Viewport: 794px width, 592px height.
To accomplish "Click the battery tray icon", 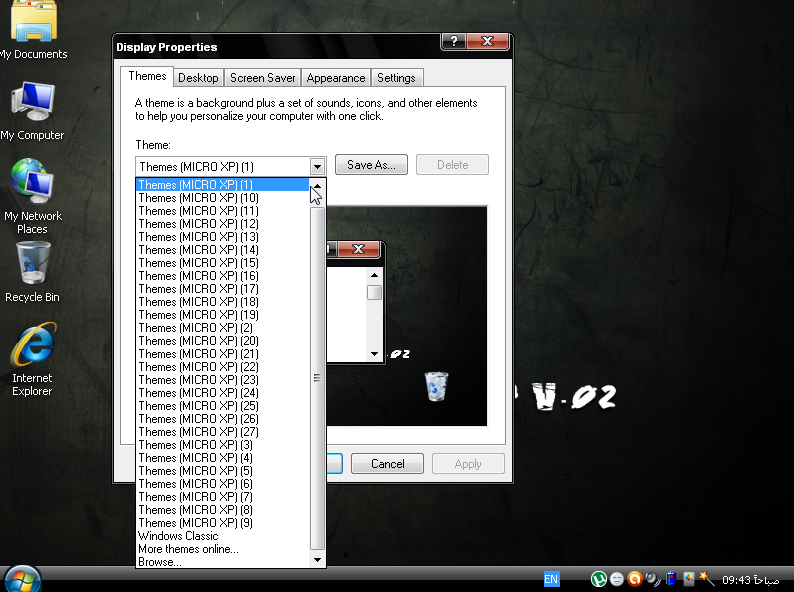I will coord(671,578).
